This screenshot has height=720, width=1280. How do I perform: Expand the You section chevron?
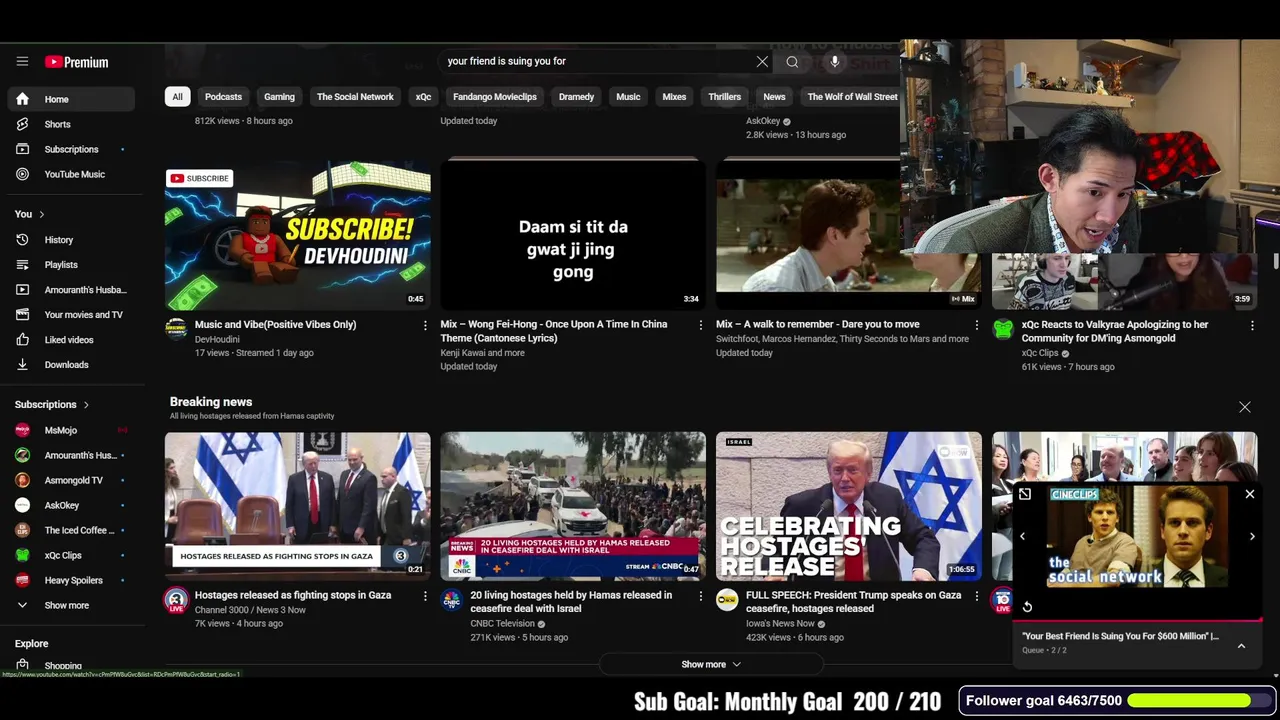pos(41,214)
